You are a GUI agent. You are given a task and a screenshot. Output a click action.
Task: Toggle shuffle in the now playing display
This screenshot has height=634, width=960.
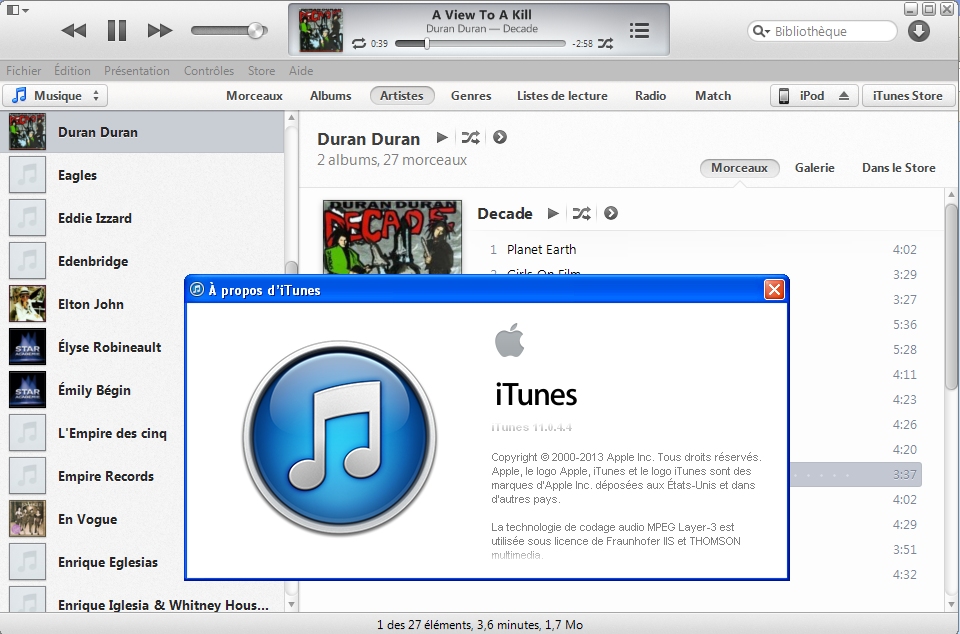pyautogui.click(x=606, y=43)
